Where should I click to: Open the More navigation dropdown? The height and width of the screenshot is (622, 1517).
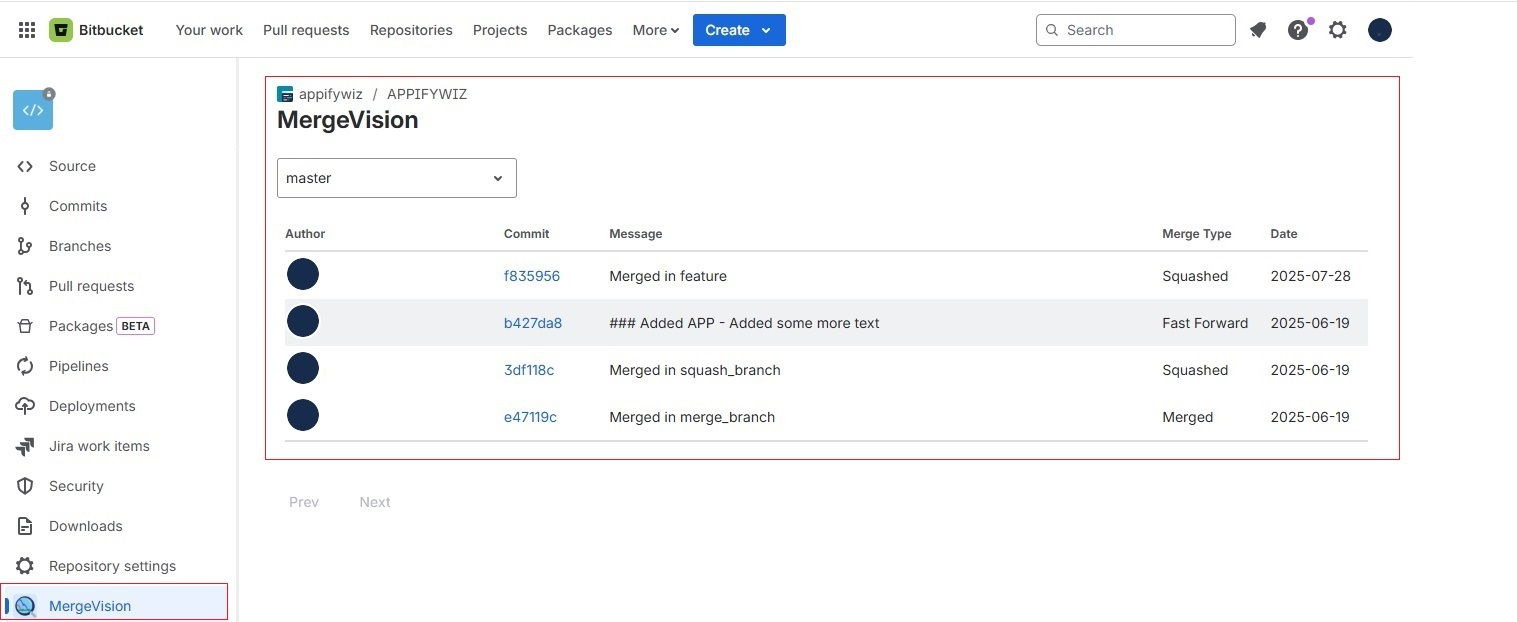[654, 30]
